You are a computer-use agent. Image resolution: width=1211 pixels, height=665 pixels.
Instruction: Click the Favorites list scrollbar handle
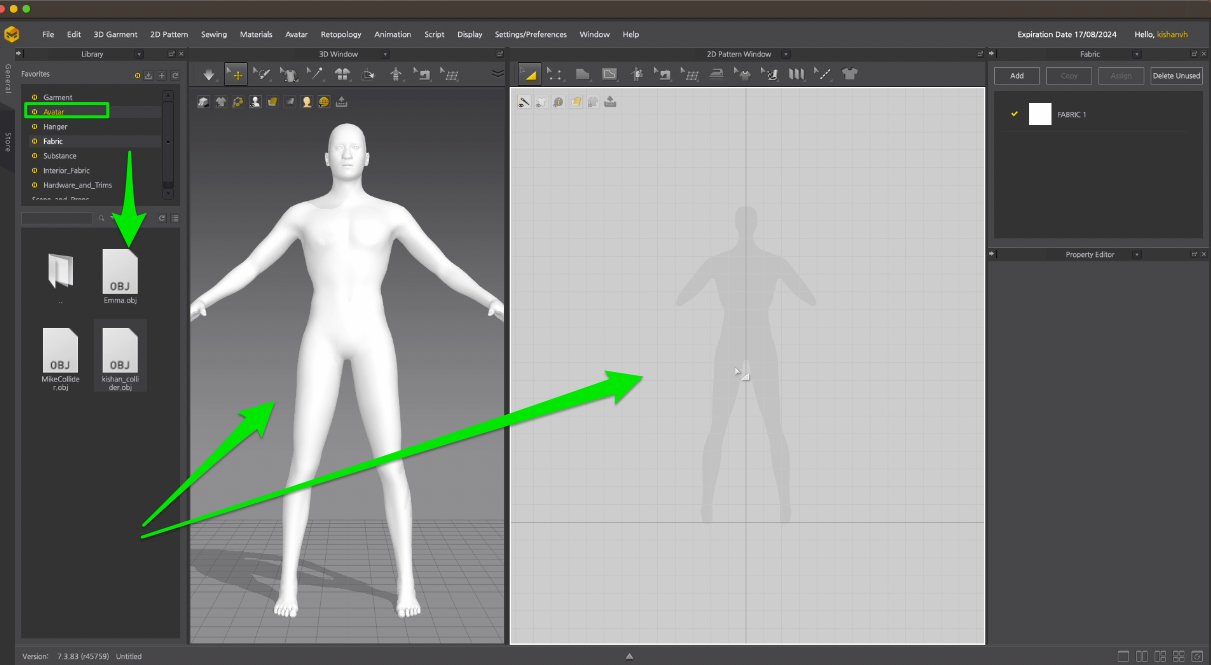click(x=168, y=141)
